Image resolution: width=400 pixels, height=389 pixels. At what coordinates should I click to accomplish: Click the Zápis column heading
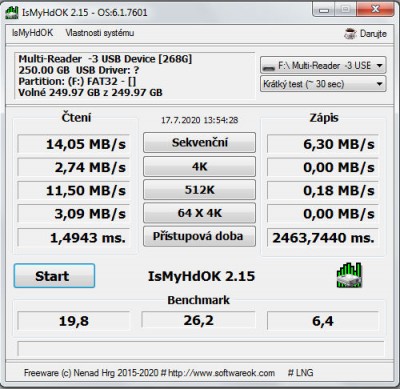[x=324, y=118]
